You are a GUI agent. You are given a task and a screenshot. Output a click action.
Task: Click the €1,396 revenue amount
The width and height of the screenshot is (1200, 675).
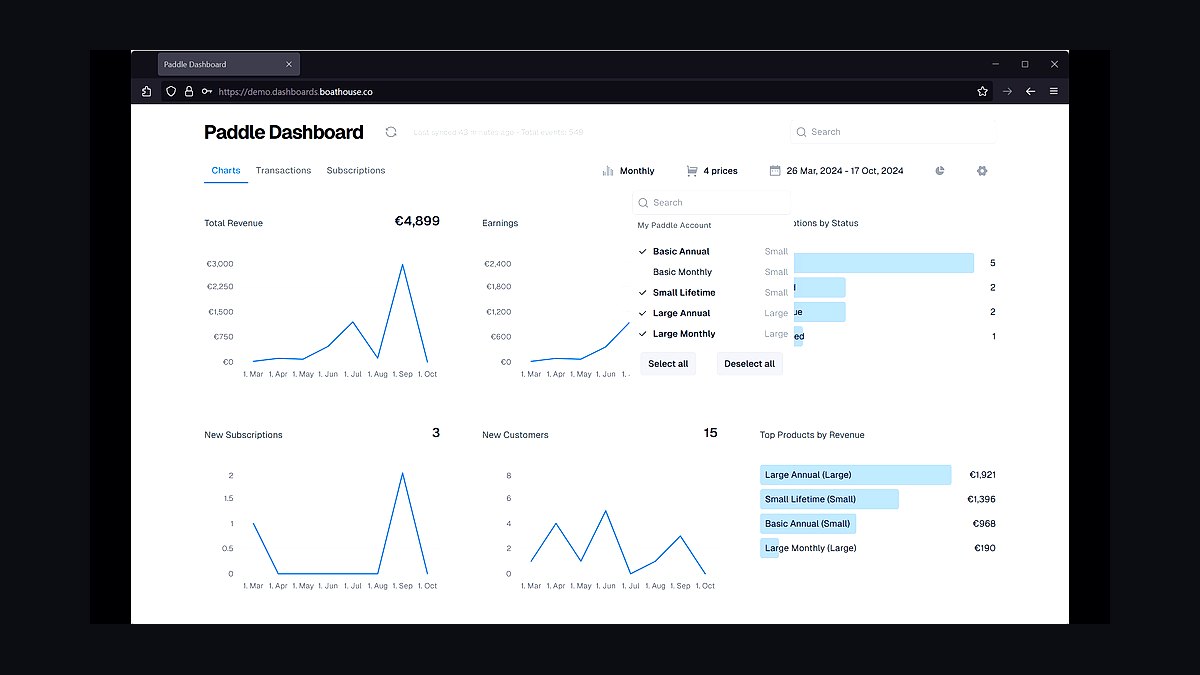[x=981, y=499]
